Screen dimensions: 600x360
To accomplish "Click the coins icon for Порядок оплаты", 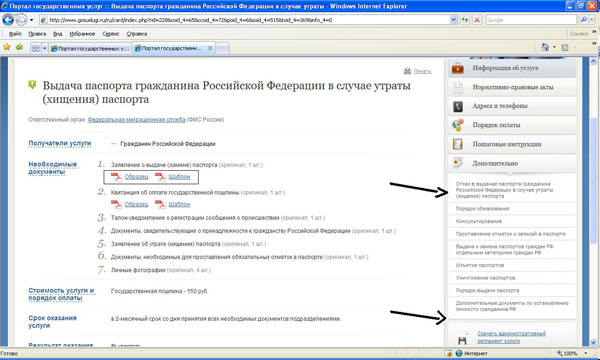I will tap(458, 125).
